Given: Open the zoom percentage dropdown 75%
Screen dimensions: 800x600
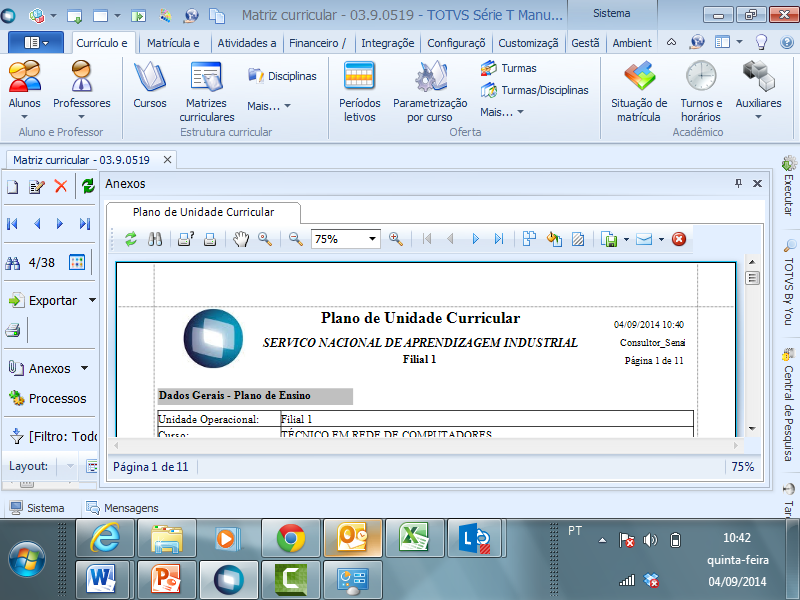Looking at the screenshot, I should [x=372, y=239].
